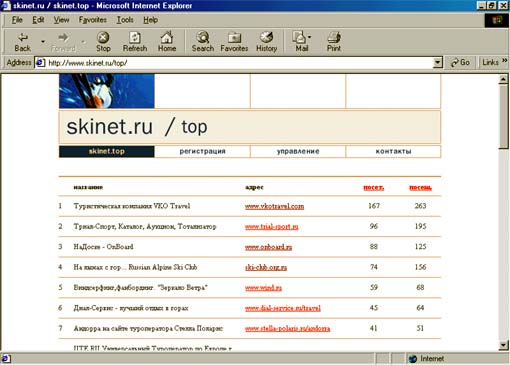
Task: Open the www.vkotravel.com link
Action: coord(274,206)
